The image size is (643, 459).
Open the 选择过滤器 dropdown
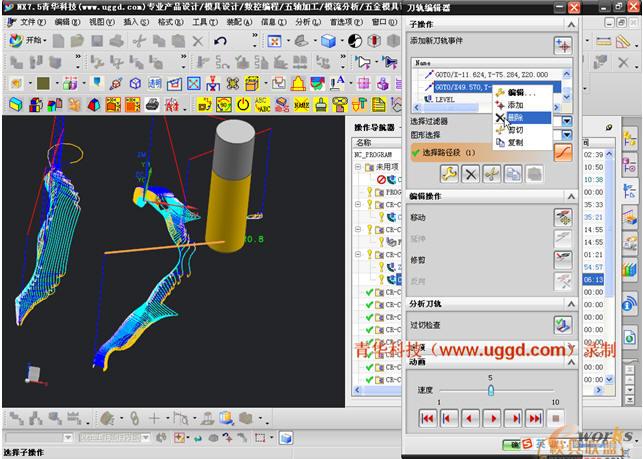pos(567,121)
